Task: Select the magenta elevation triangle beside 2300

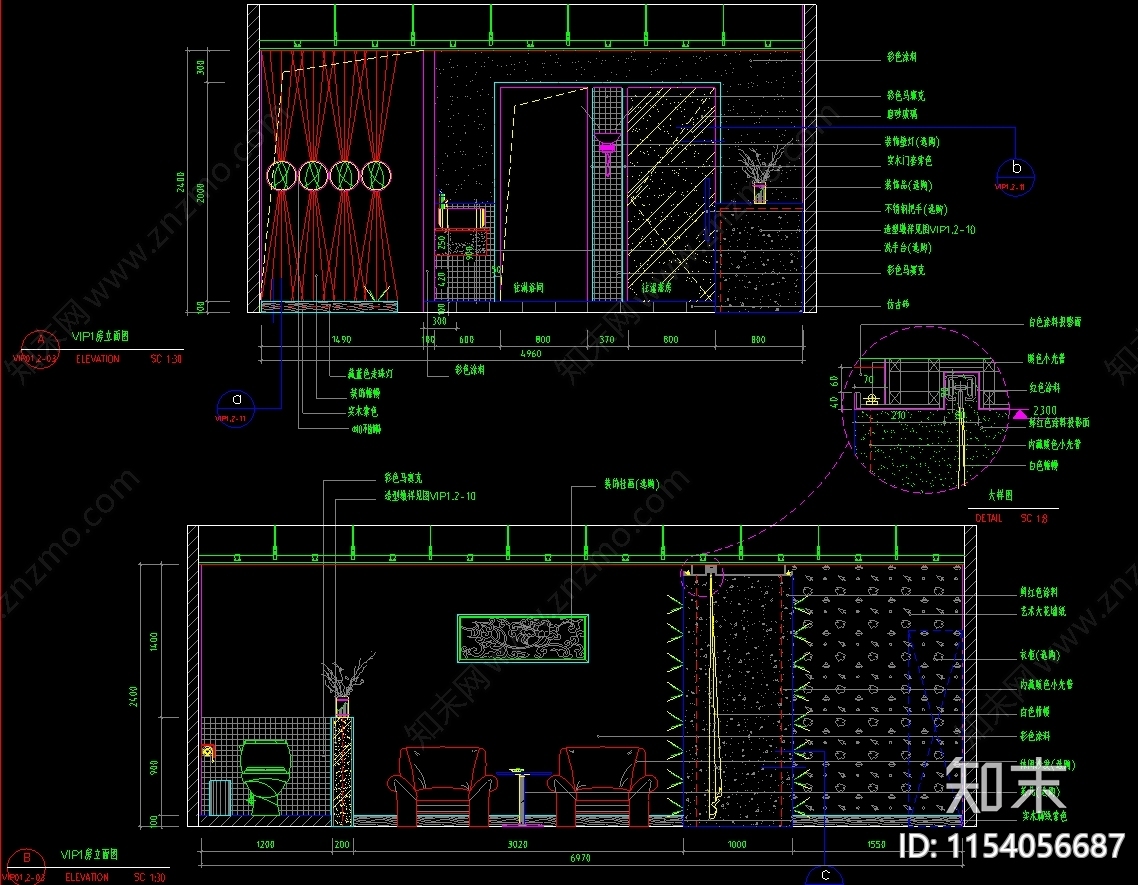Action: pyautogui.click(x=1020, y=415)
